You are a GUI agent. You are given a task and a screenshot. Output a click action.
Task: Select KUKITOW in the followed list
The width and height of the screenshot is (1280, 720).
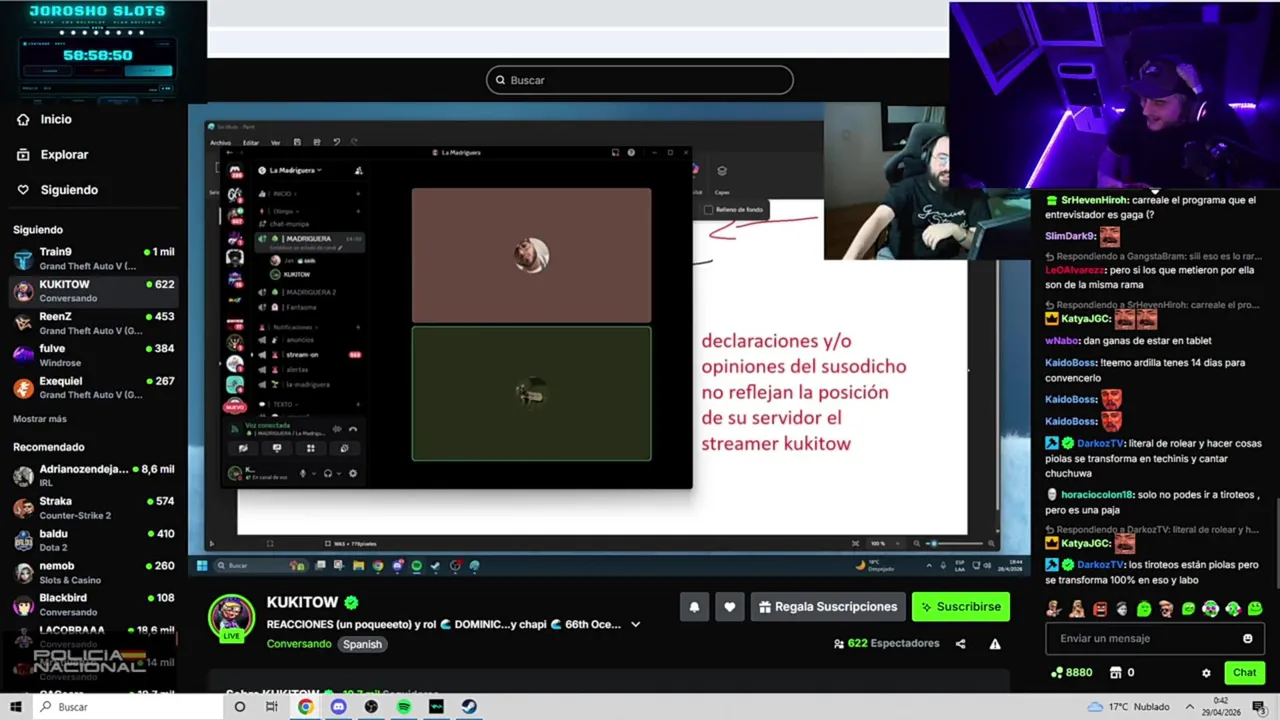tap(93, 291)
